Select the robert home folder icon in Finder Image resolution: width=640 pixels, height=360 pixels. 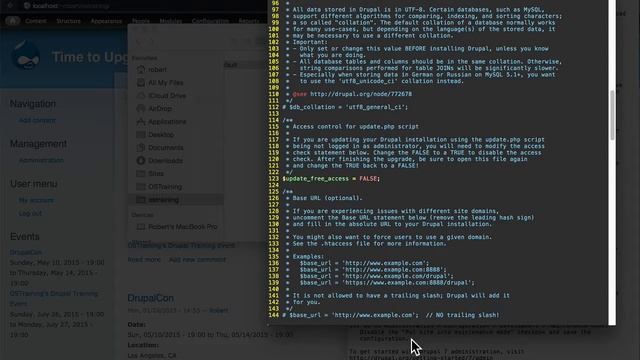[x=141, y=69]
